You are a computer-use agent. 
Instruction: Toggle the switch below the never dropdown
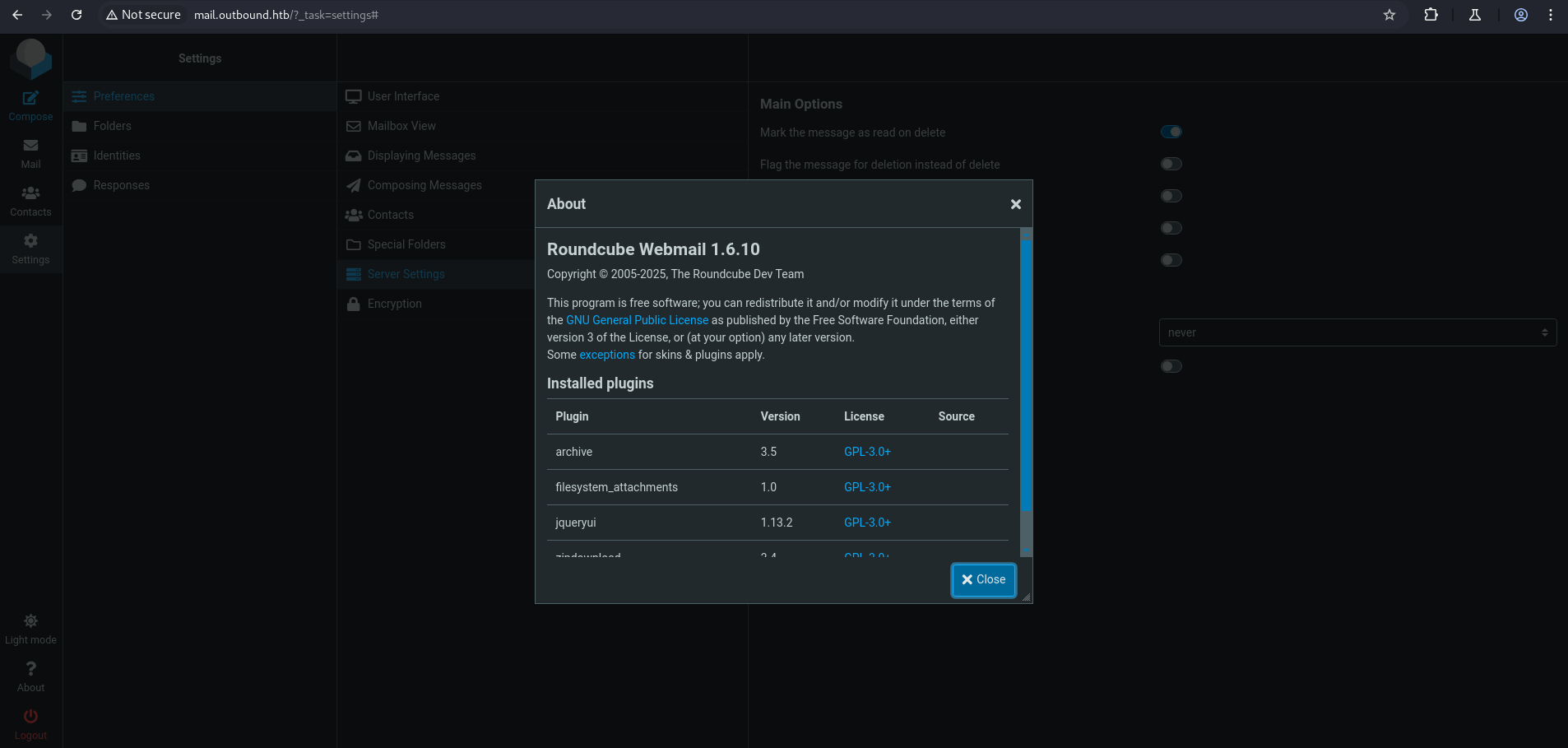[1171, 366]
